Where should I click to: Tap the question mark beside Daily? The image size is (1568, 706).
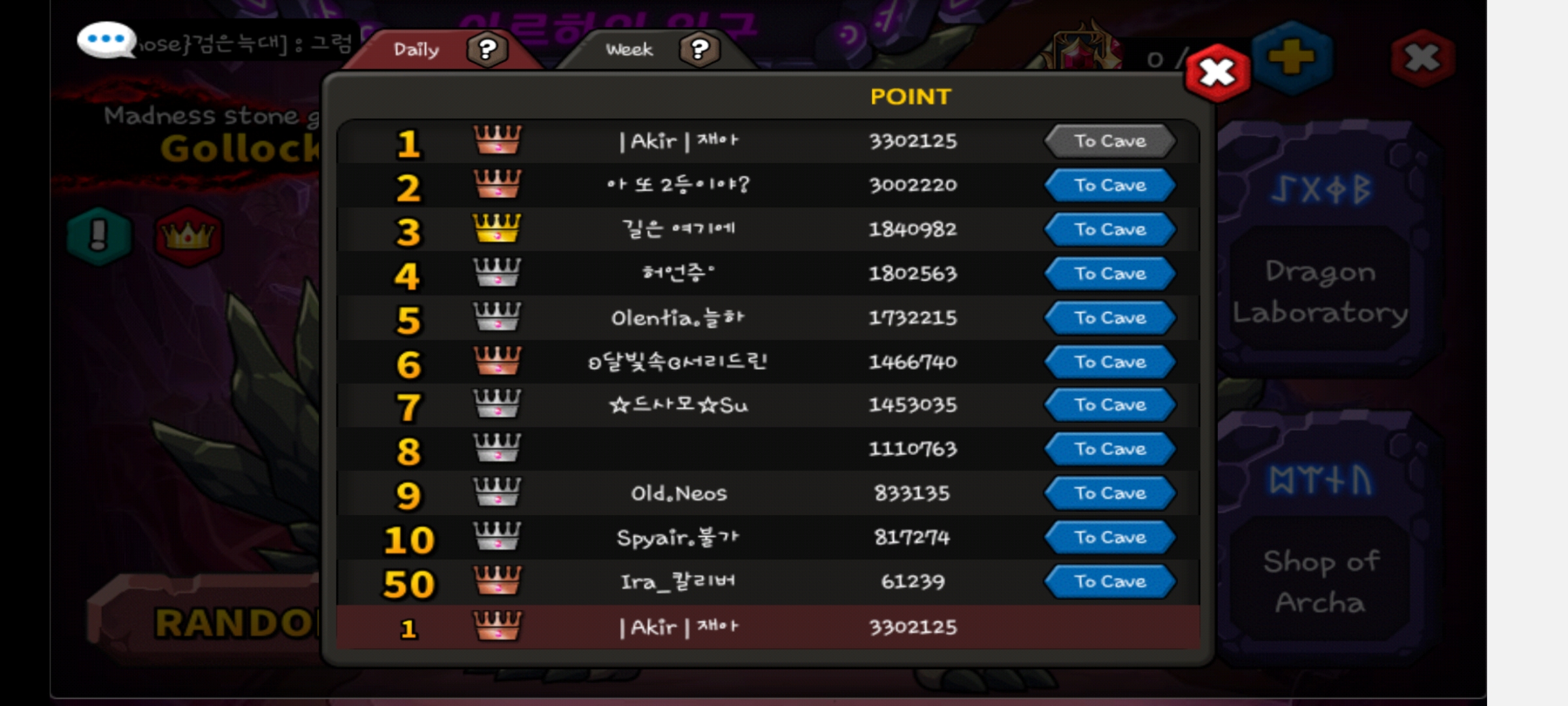[487, 50]
